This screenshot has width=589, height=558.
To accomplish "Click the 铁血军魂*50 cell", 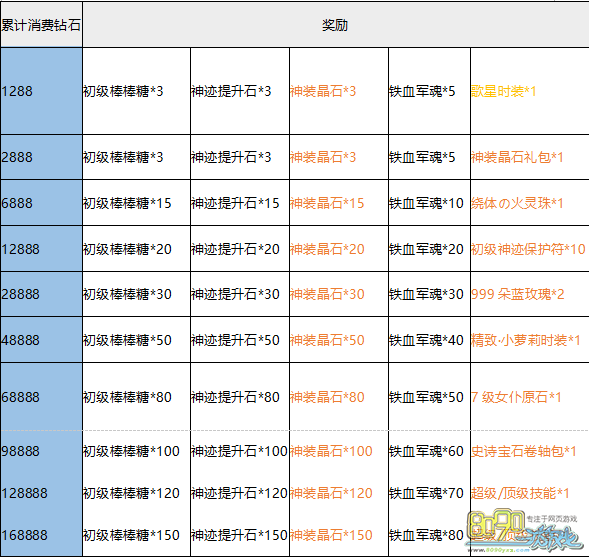I will tap(429, 397).
